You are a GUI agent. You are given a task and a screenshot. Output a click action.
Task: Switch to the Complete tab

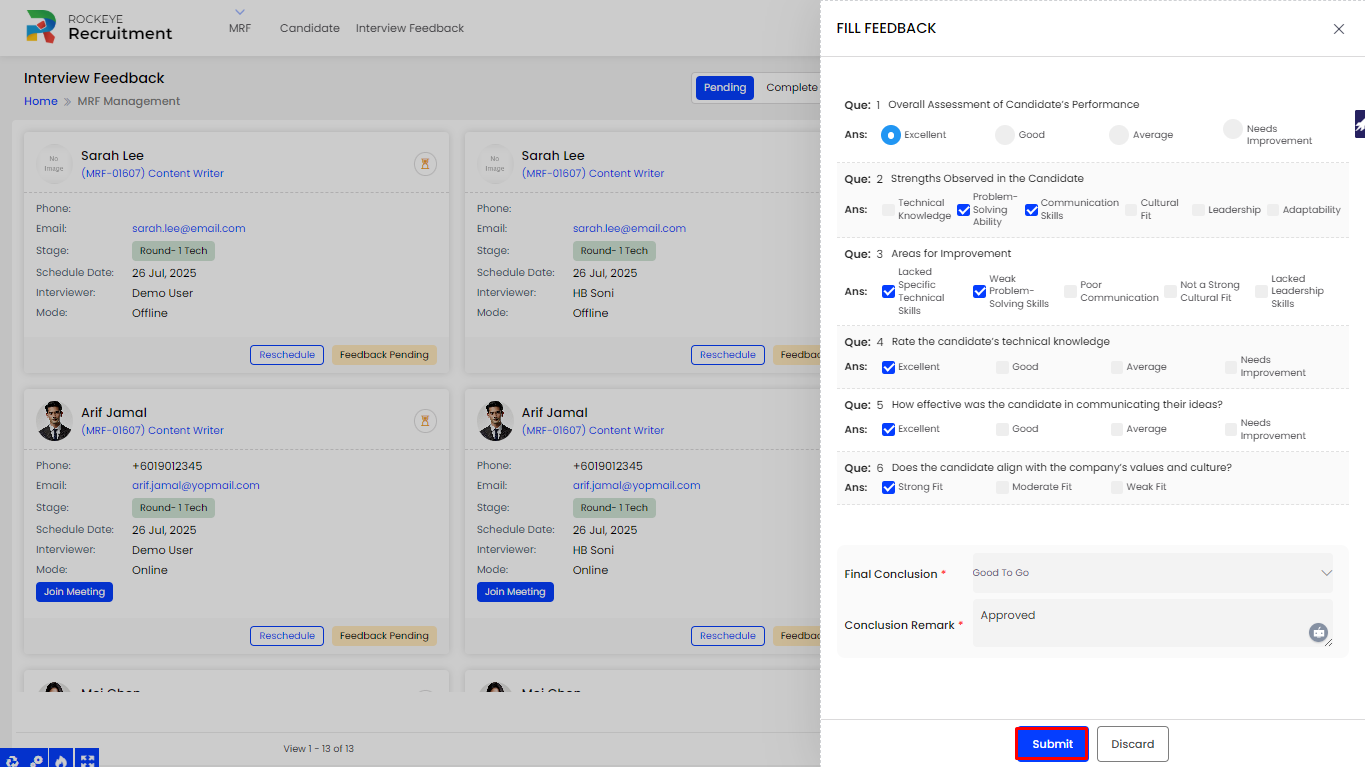click(791, 88)
